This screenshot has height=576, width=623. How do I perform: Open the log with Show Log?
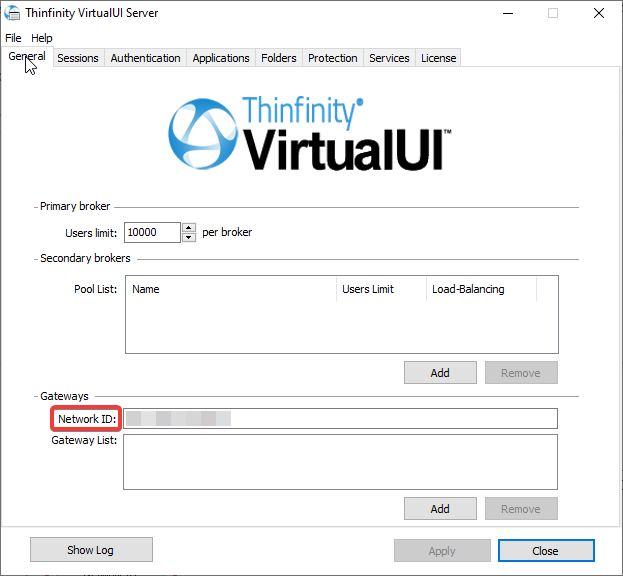coord(91,550)
